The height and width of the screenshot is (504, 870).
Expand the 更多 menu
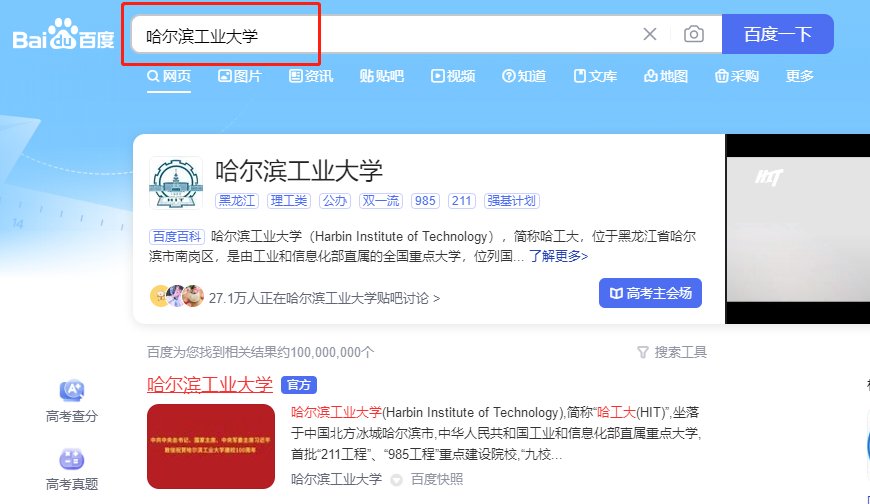tap(800, 76)
